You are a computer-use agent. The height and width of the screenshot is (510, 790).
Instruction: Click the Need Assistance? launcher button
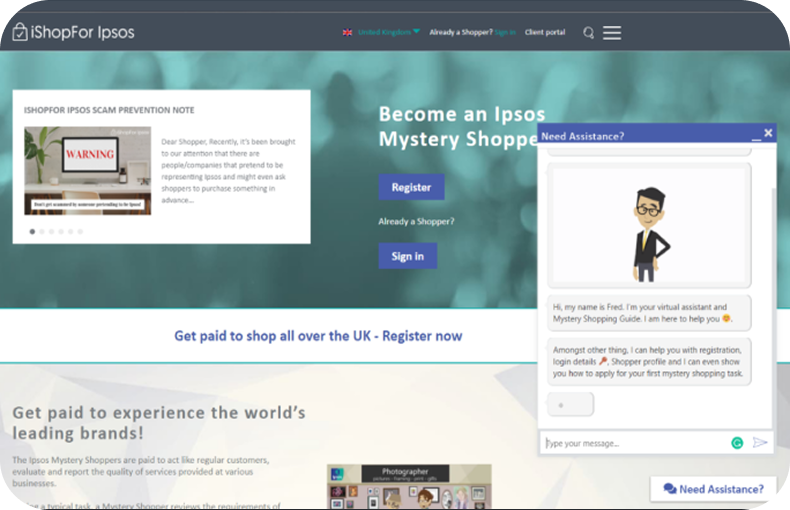(713, 489)
